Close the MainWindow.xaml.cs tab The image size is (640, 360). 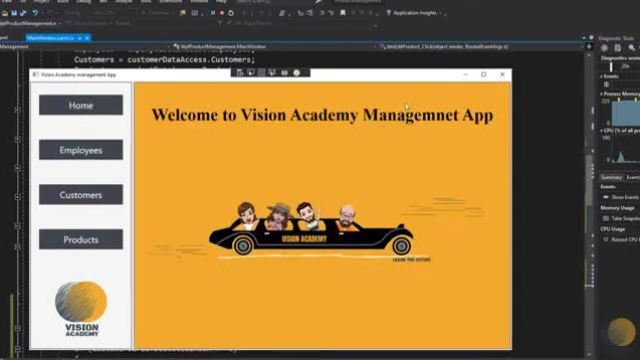click(x=87, y=38)
